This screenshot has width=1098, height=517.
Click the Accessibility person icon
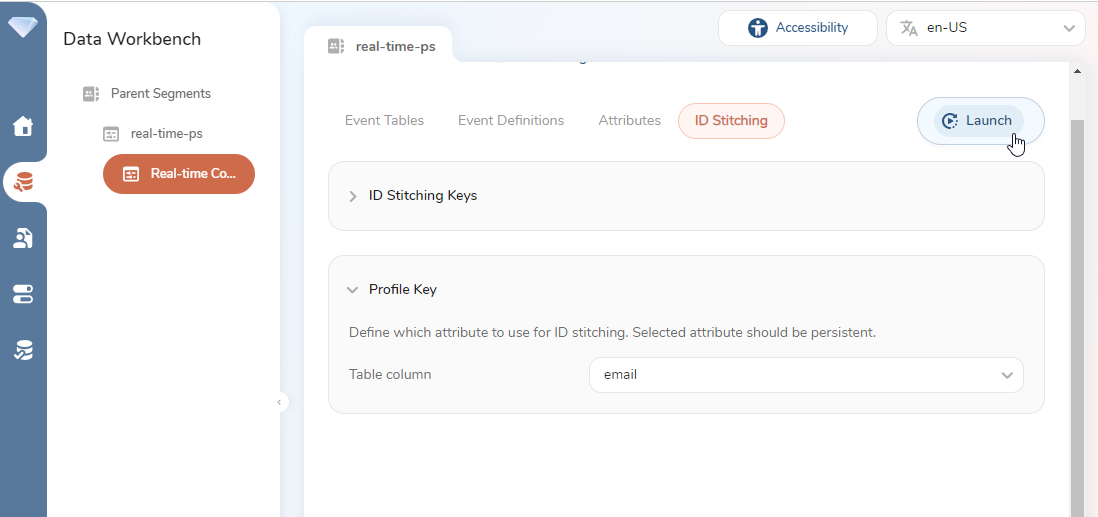coord(758,28)
